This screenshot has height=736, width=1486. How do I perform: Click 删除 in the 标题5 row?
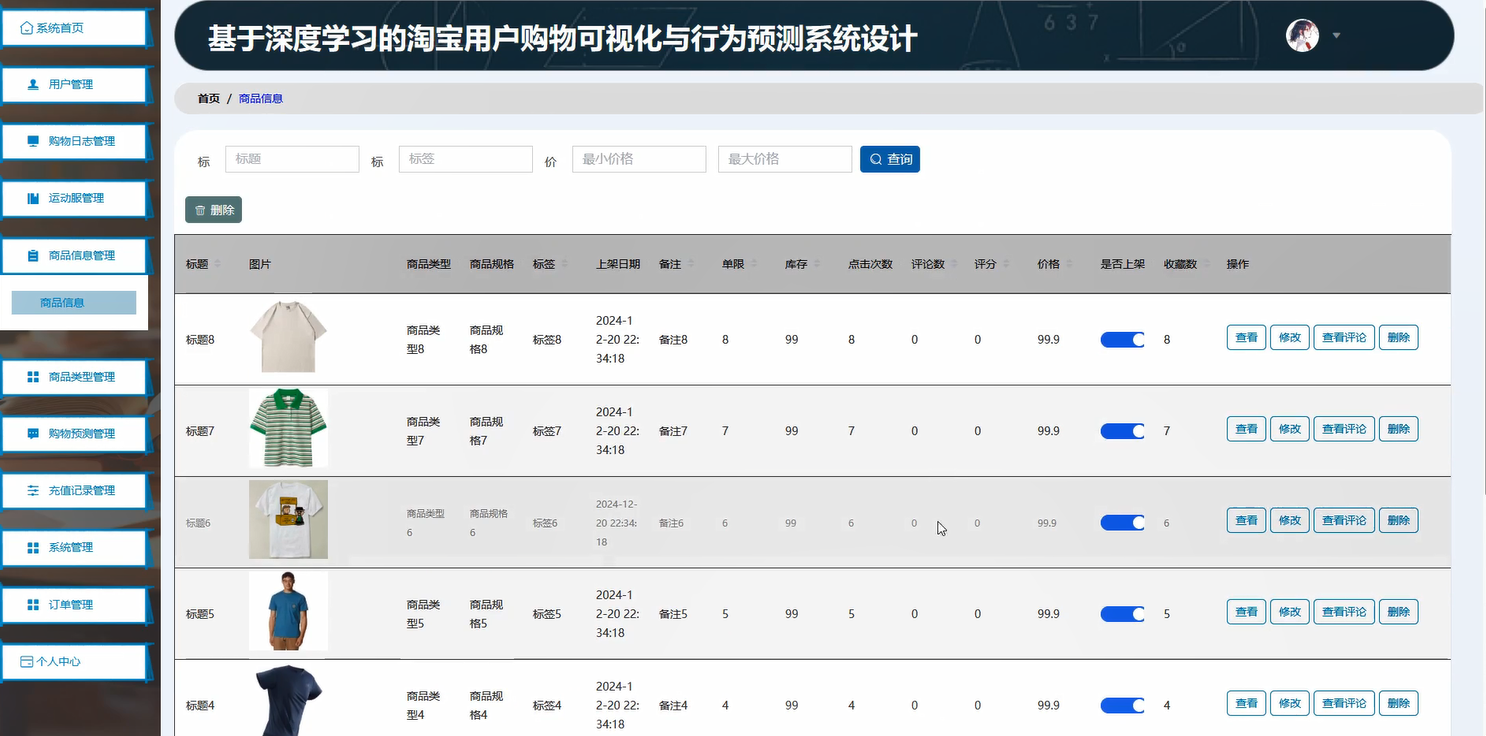pos(1398,612)
